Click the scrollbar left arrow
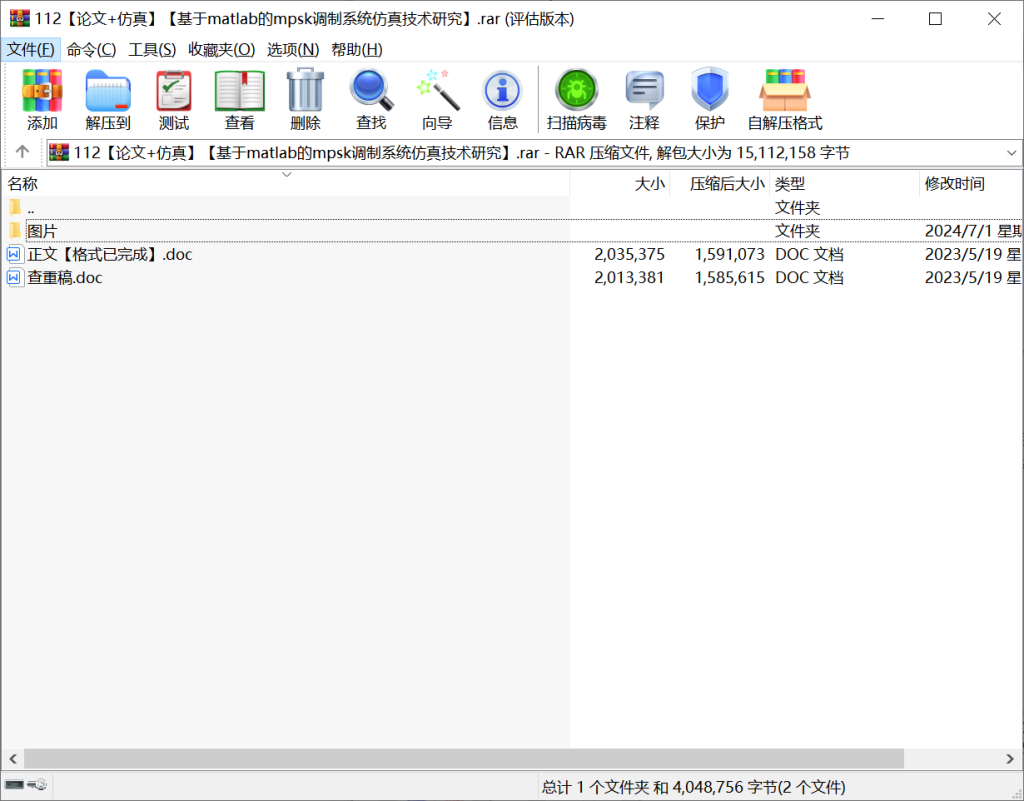 12,759
